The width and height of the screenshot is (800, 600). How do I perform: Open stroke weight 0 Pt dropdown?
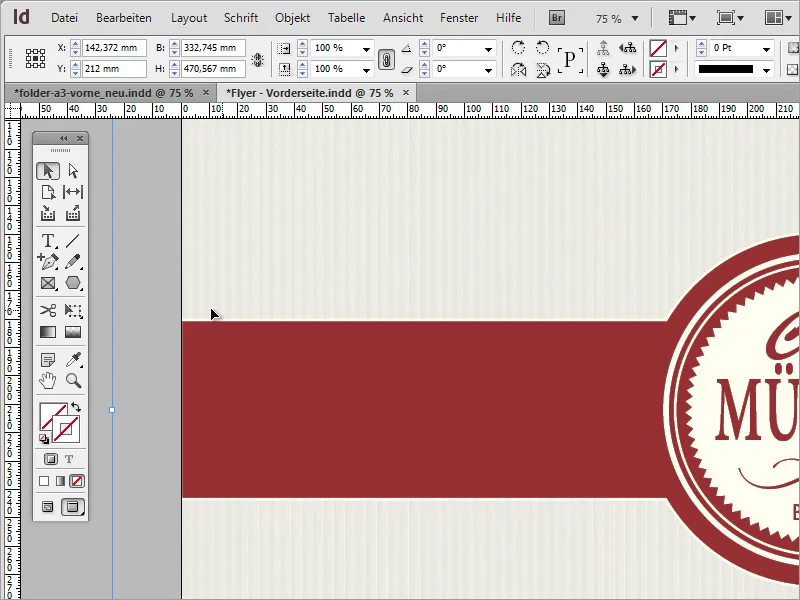click(x=766, y=49)
